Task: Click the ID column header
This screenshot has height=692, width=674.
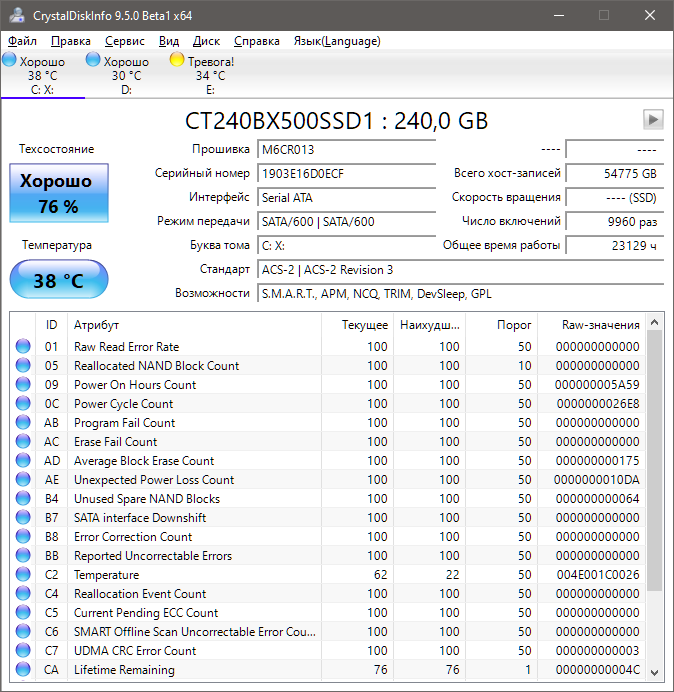Action: [x=51, y=325]
